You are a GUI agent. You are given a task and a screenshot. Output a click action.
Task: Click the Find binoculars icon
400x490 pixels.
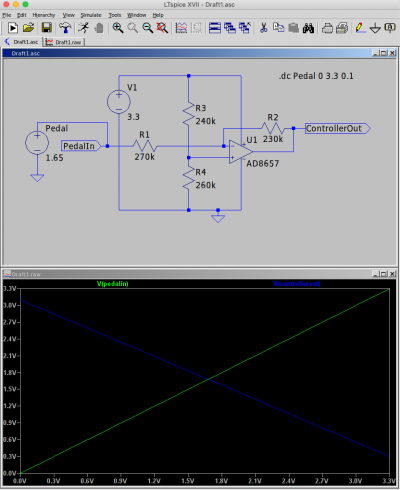(x=308, y=28)
